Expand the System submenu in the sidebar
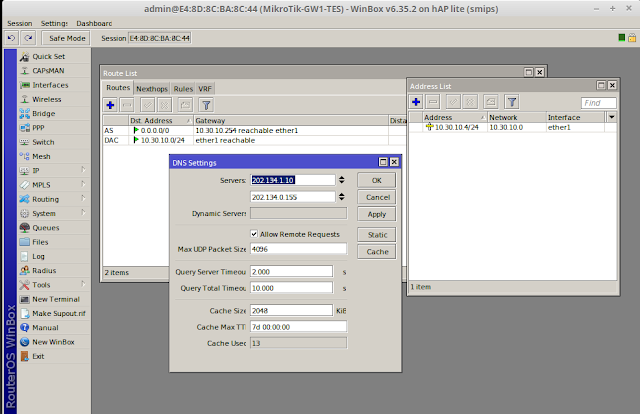 83,212
